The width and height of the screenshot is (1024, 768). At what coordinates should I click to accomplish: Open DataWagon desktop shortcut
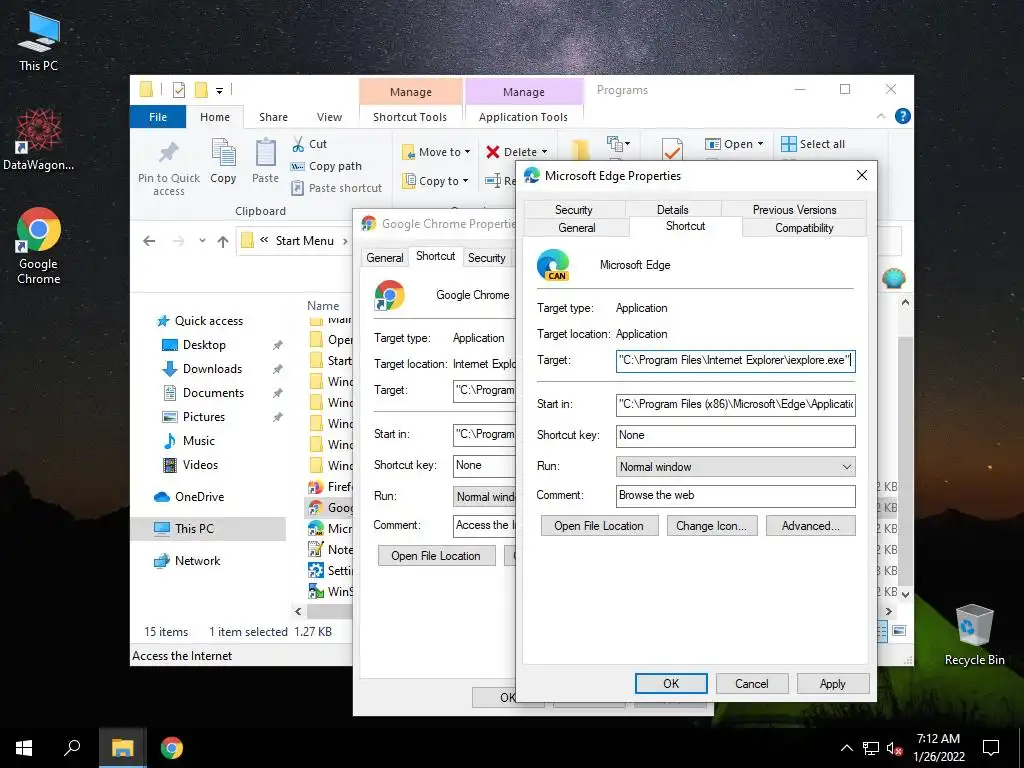pyautogui.click(x=39, y=140)
